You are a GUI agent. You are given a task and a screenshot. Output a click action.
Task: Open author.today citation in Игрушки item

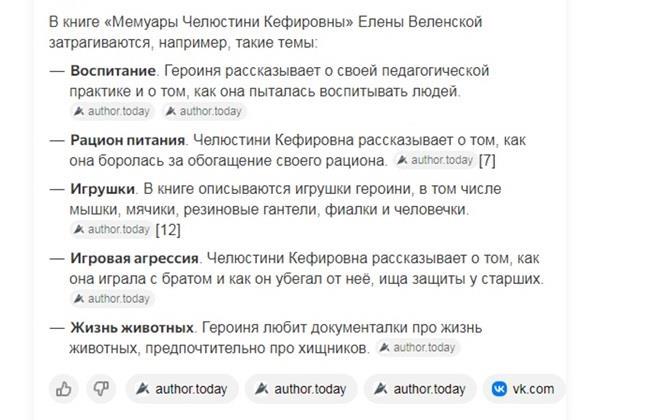(x=112, y=229)
